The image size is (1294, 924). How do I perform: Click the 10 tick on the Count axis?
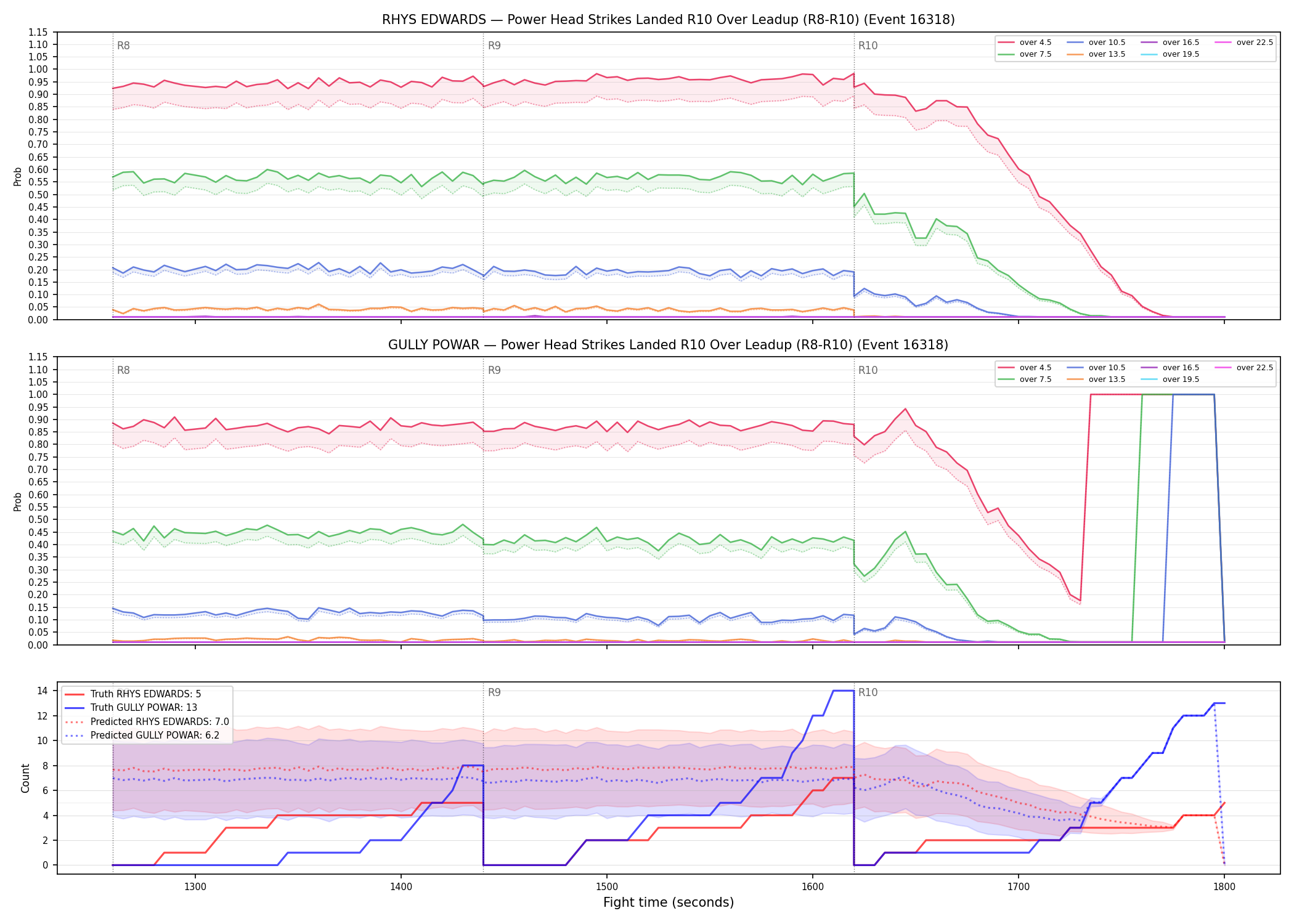[x=43, y=740]
